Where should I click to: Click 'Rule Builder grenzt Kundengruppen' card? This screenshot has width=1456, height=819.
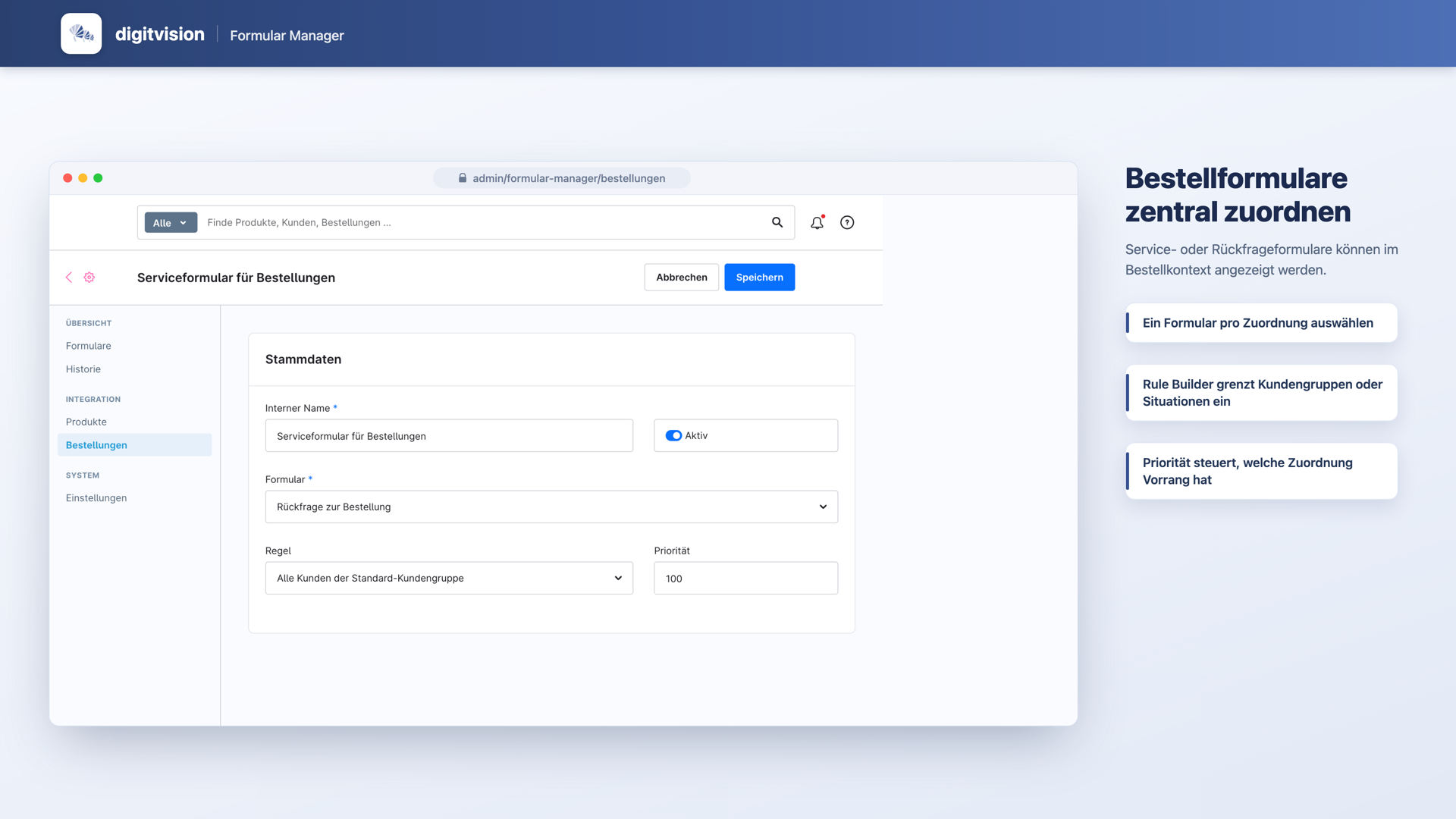[x=1261, y=393]
